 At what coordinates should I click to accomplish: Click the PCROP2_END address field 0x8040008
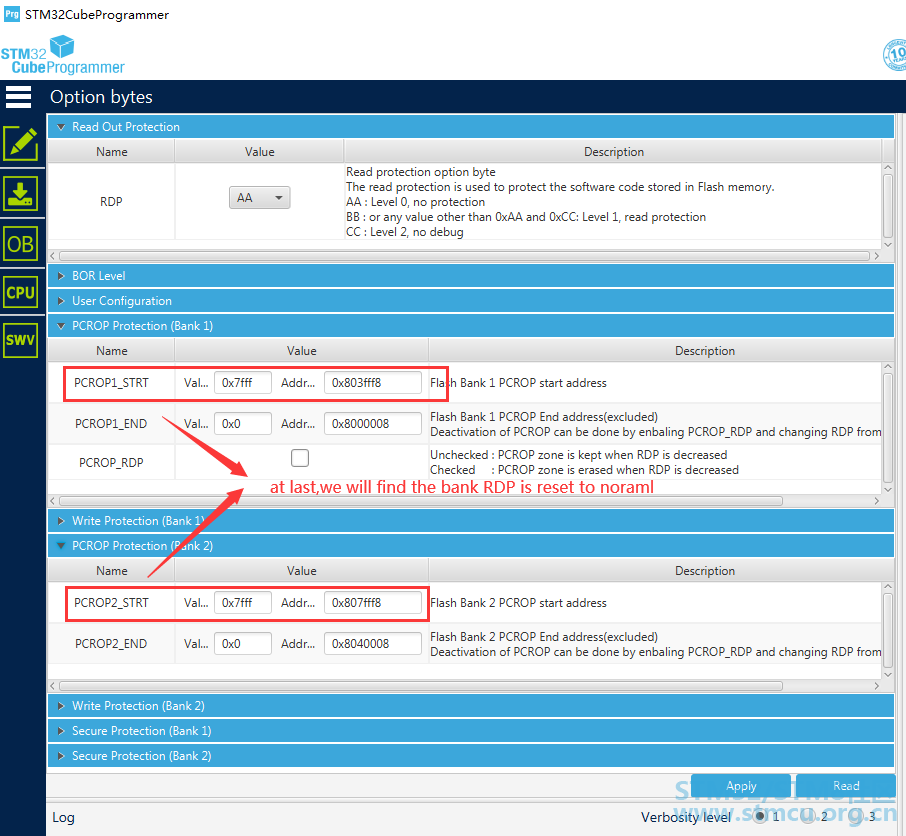point(373,644)
